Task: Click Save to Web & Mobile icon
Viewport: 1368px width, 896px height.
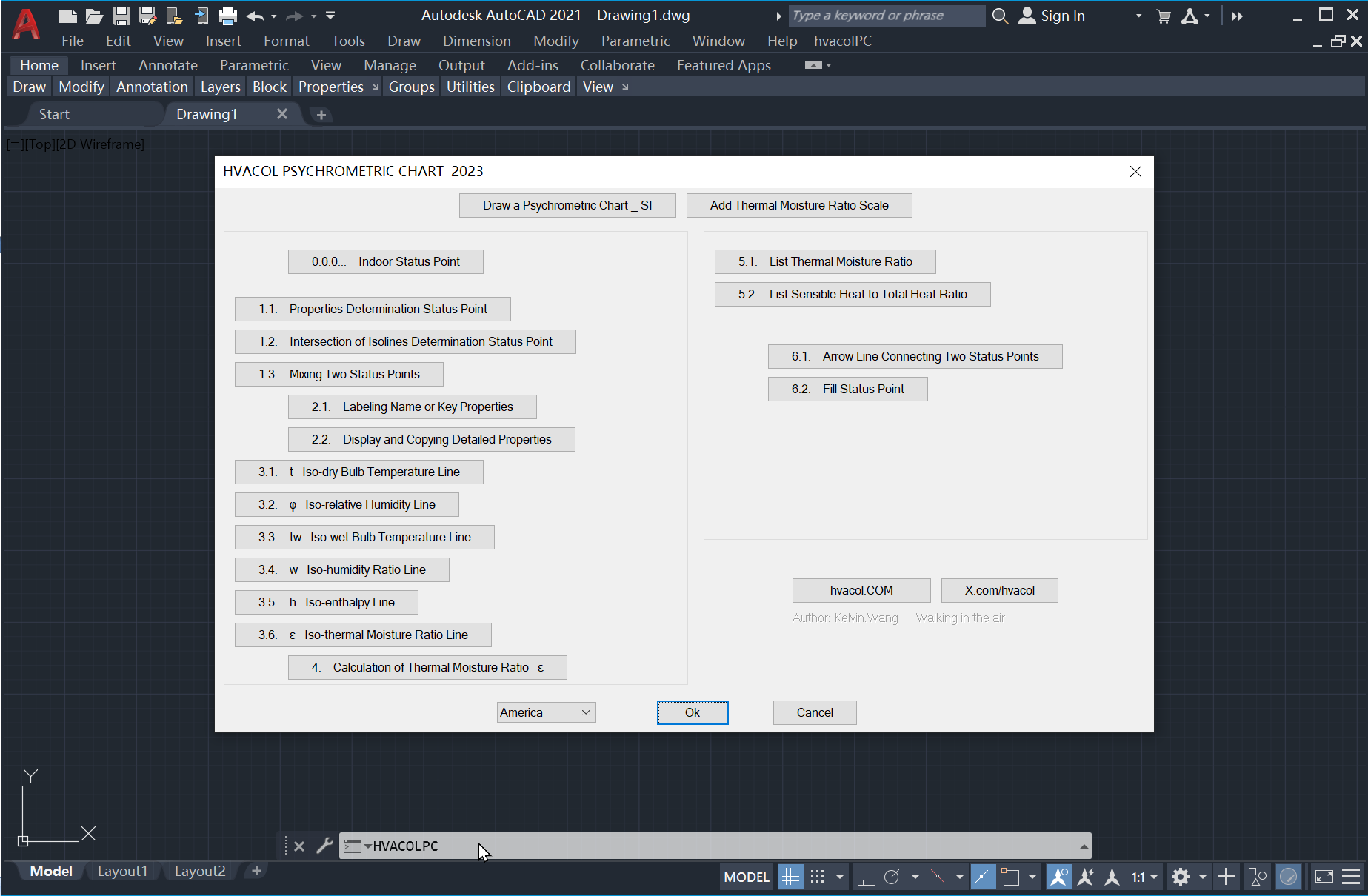Action: click(201, 16)
